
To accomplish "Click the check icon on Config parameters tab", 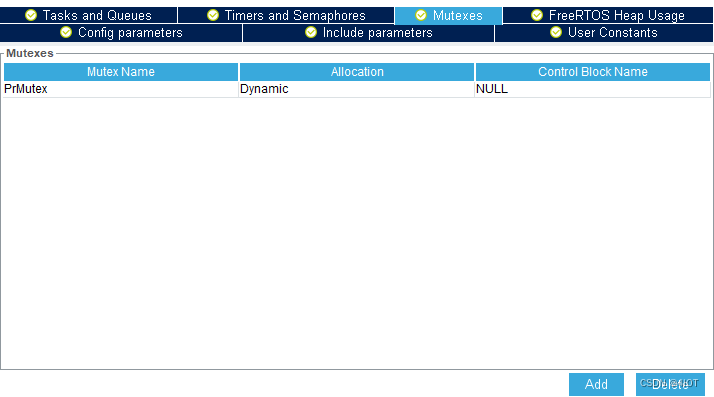I will pos(66,32).
